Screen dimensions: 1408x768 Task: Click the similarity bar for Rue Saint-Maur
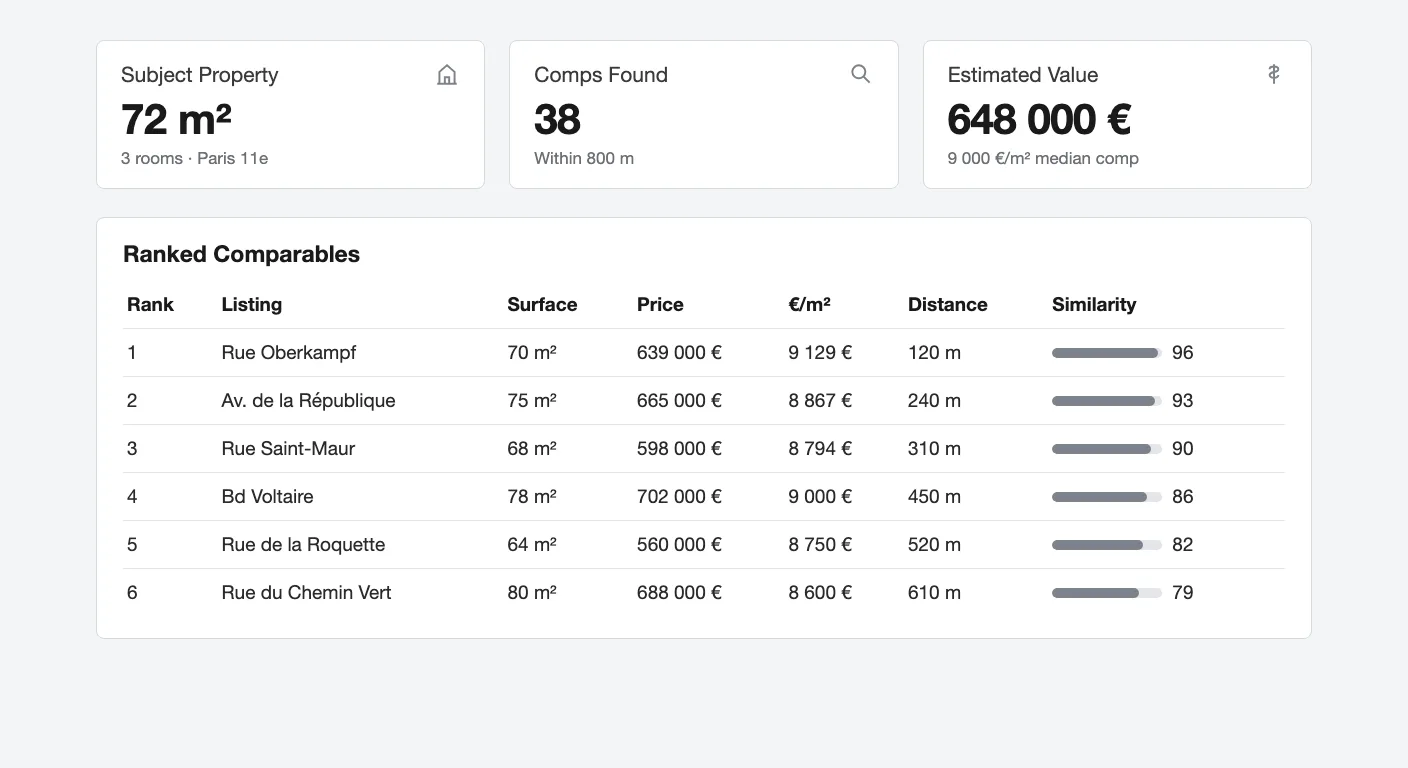[1107, 449]
